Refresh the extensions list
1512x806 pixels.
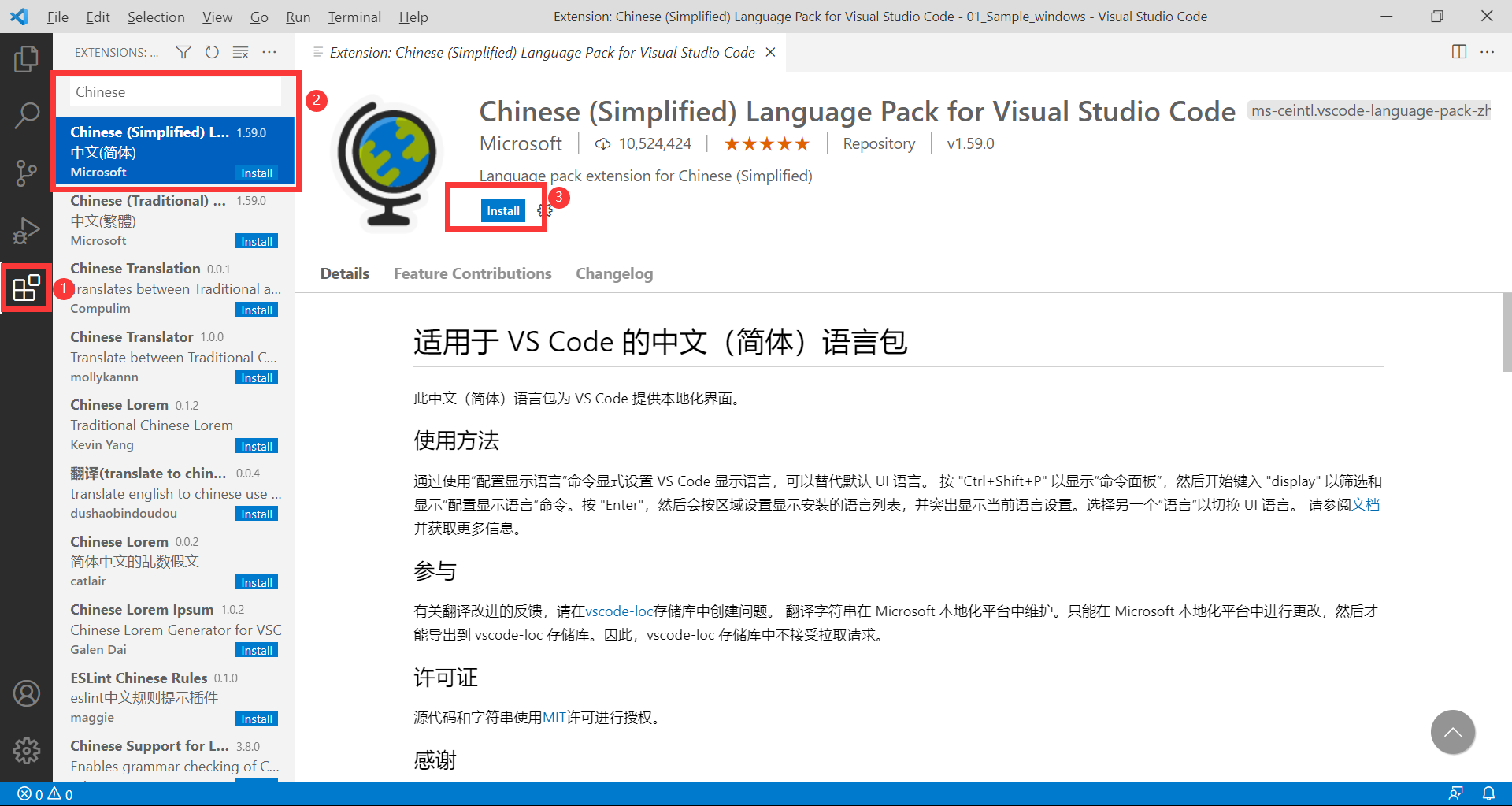coord(212,52)
